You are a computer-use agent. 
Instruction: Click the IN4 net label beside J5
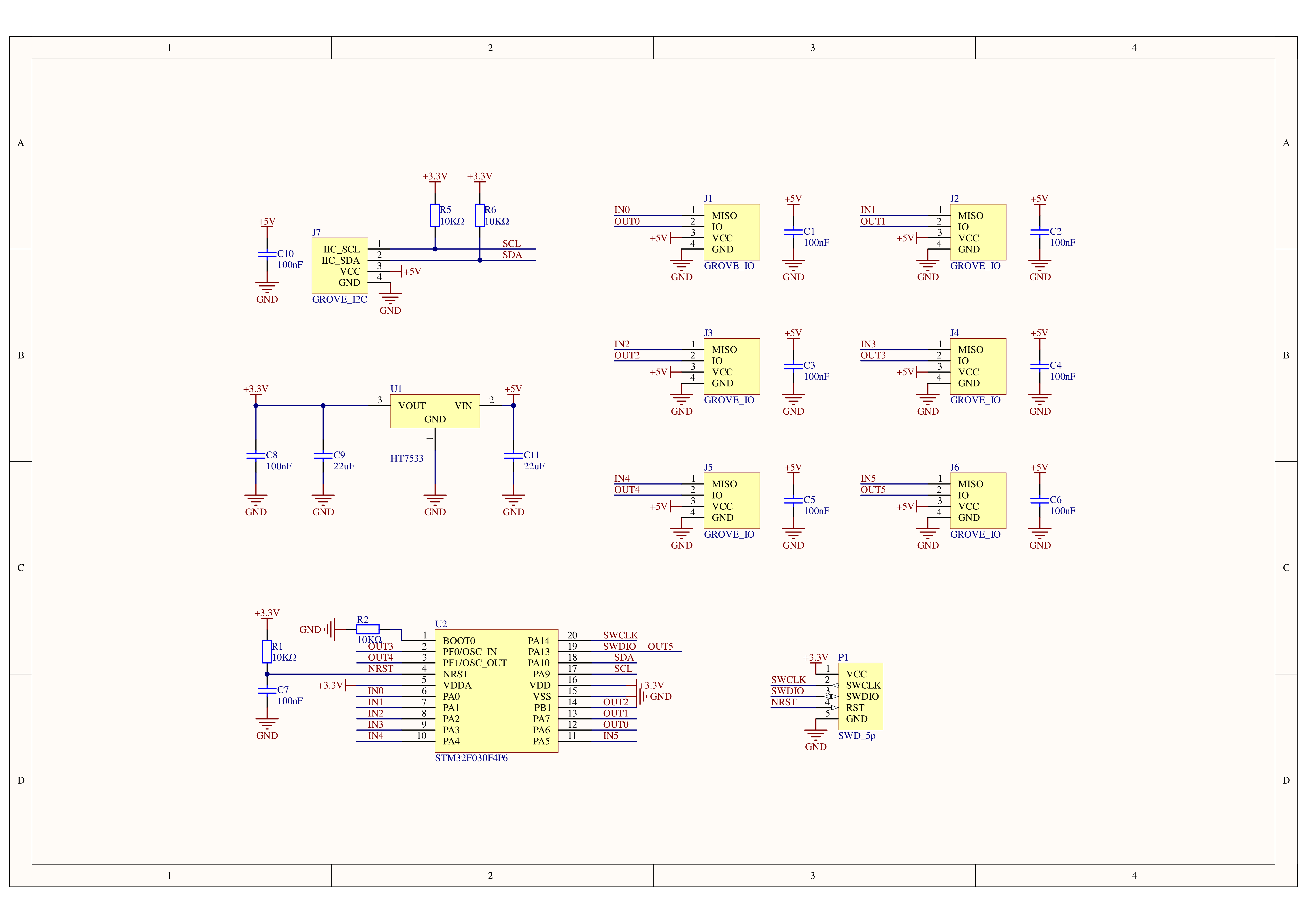pyautogui.click(x=622, y=479)
